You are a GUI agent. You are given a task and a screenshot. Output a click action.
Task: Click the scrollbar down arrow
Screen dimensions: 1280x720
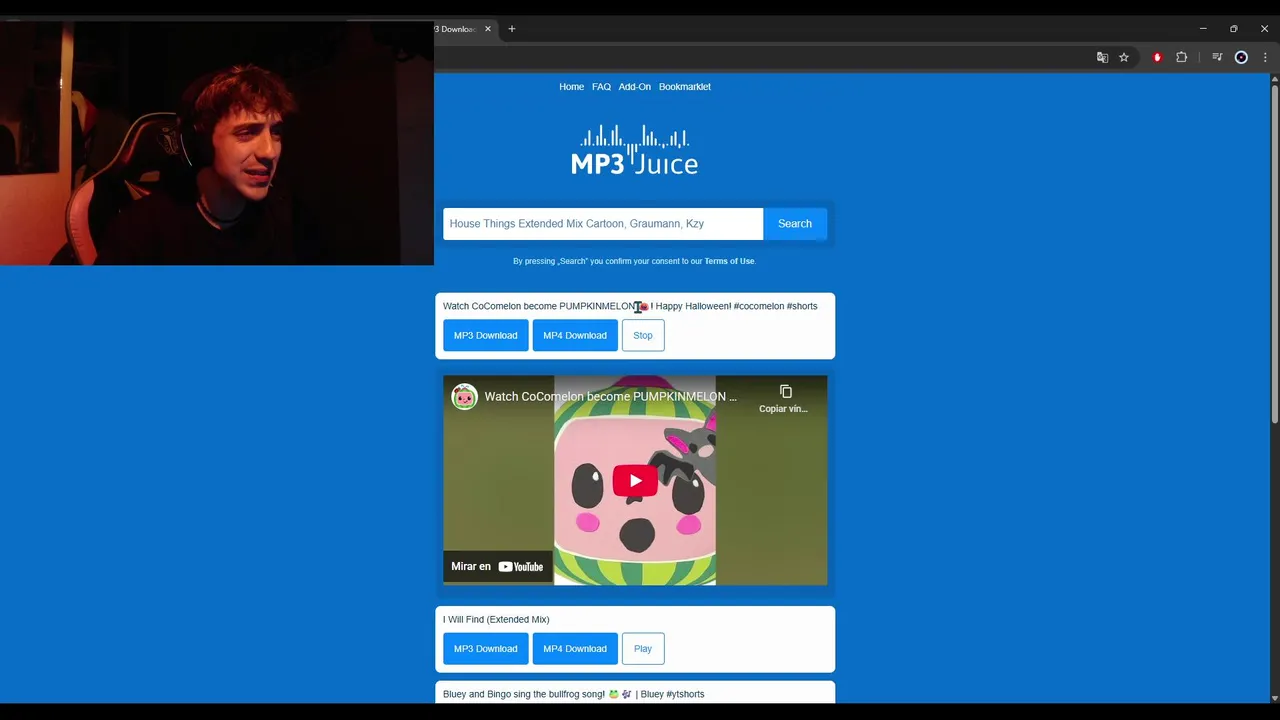(x=1274, y=697)
